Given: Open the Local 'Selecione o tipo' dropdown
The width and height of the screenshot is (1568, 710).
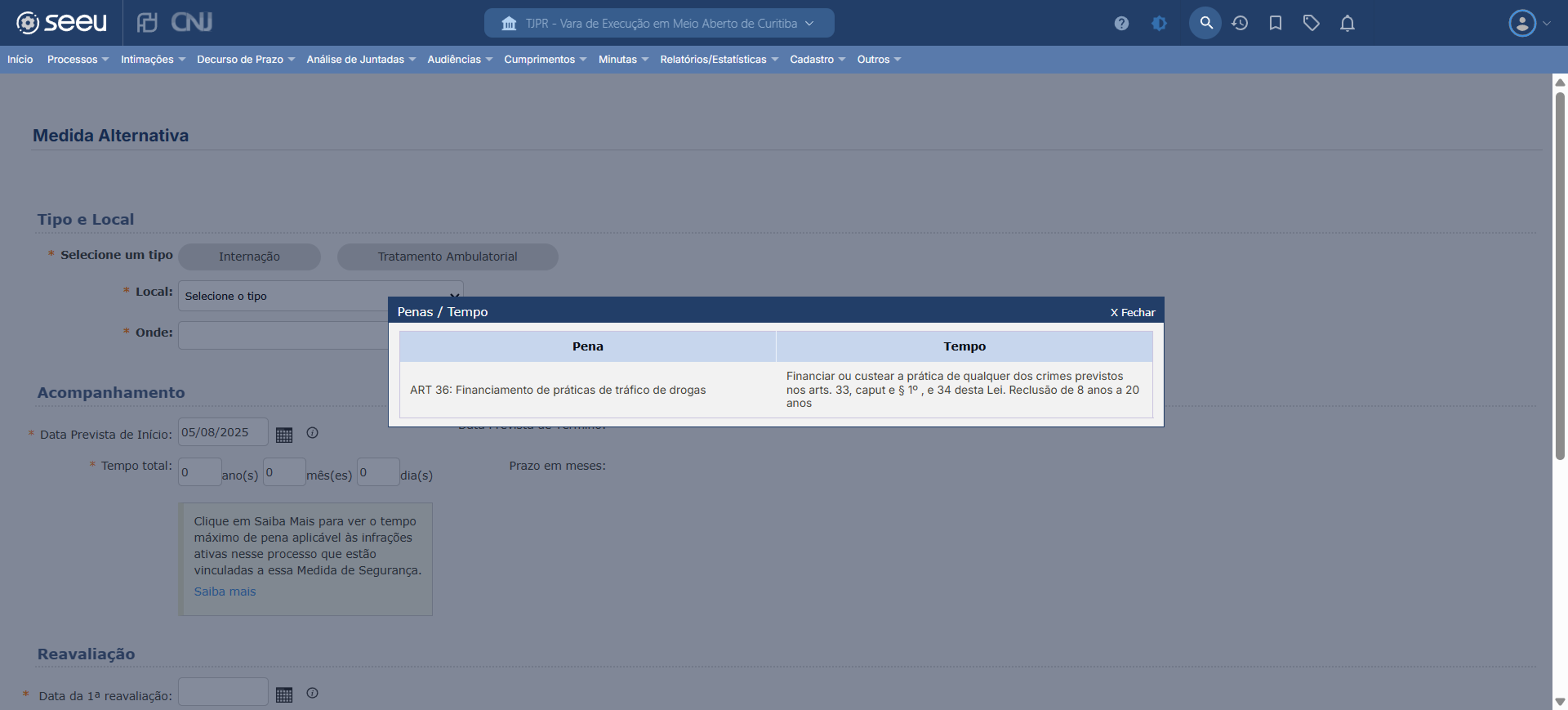Looking at the screenshot, I should click(320, 296).
